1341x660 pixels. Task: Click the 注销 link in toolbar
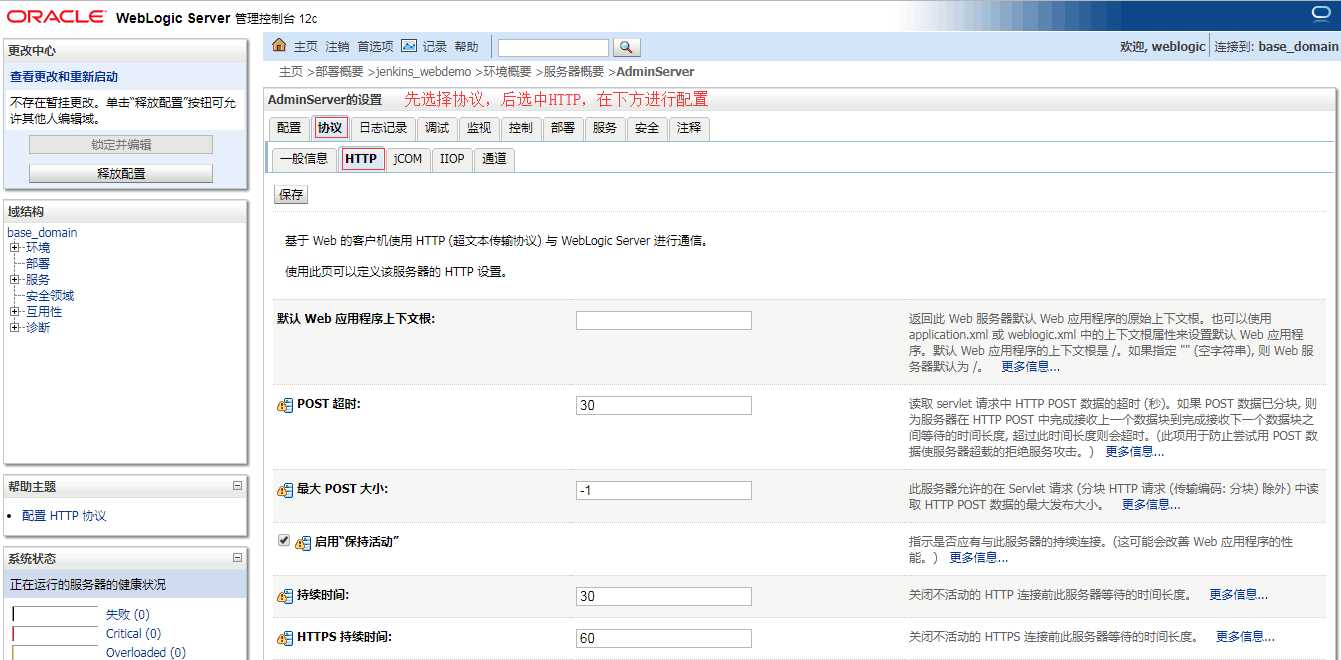[338, 47]
